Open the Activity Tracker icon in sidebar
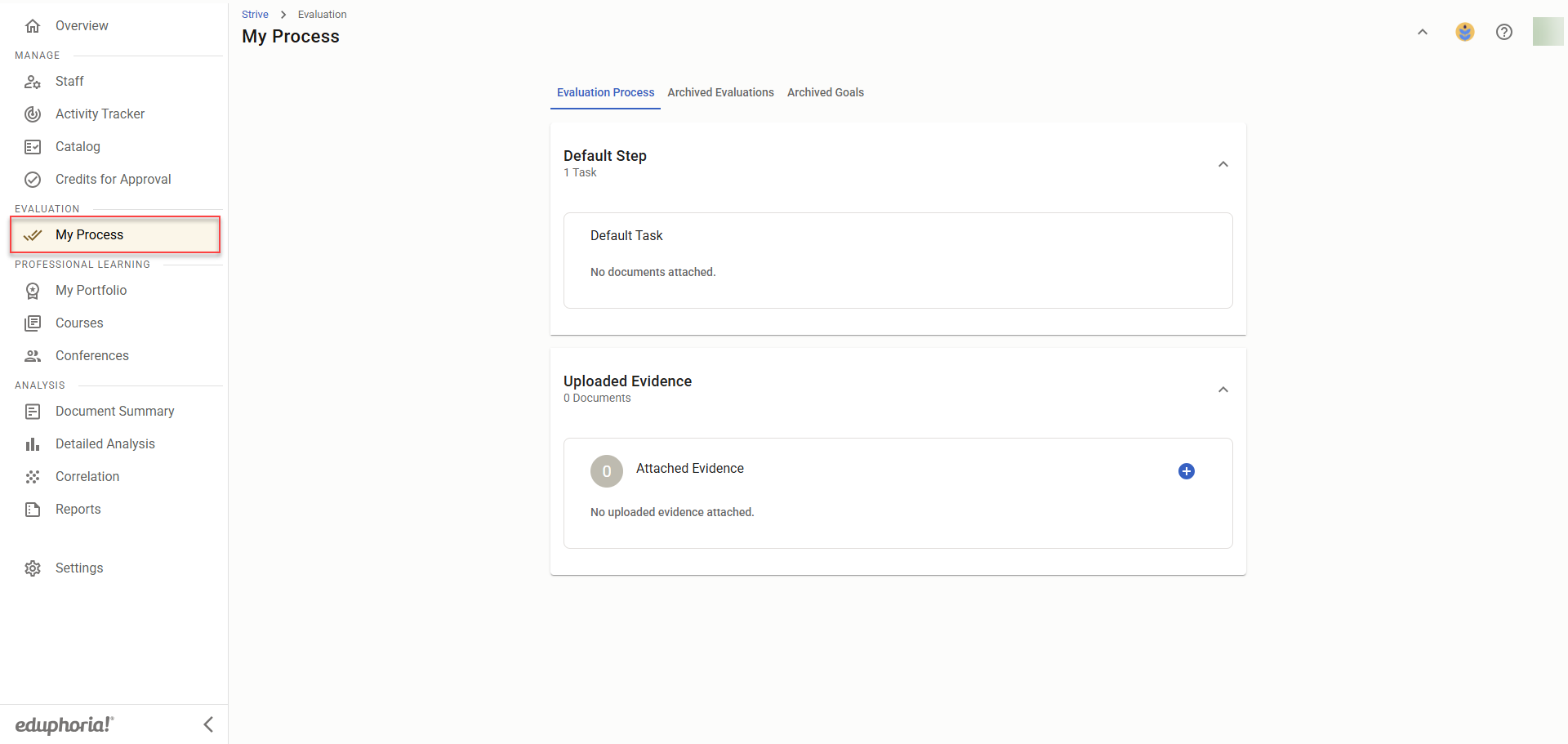This screenshot has height=744, width=1568. (x=33, y=114)
